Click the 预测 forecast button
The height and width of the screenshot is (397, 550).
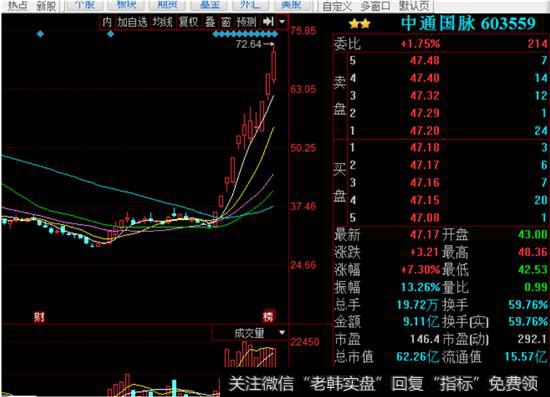click(x=246, y=22)
